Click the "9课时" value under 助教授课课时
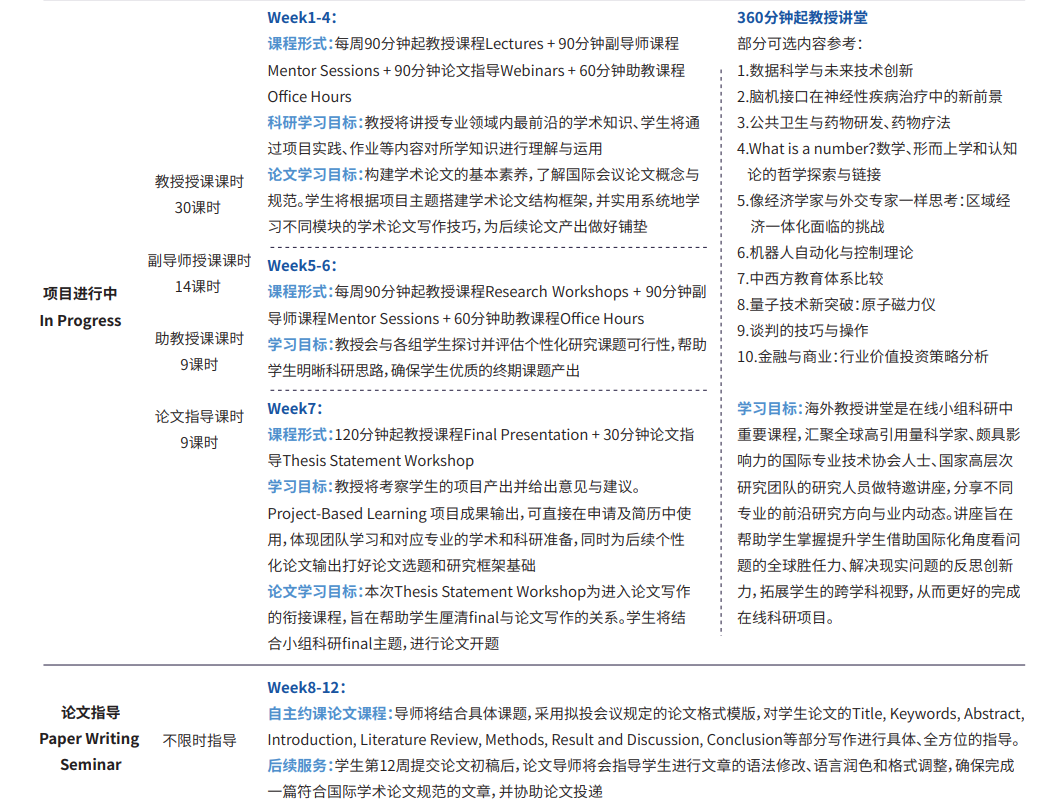The height and width of the screenshot is (811, 1064). pos(199,364)
